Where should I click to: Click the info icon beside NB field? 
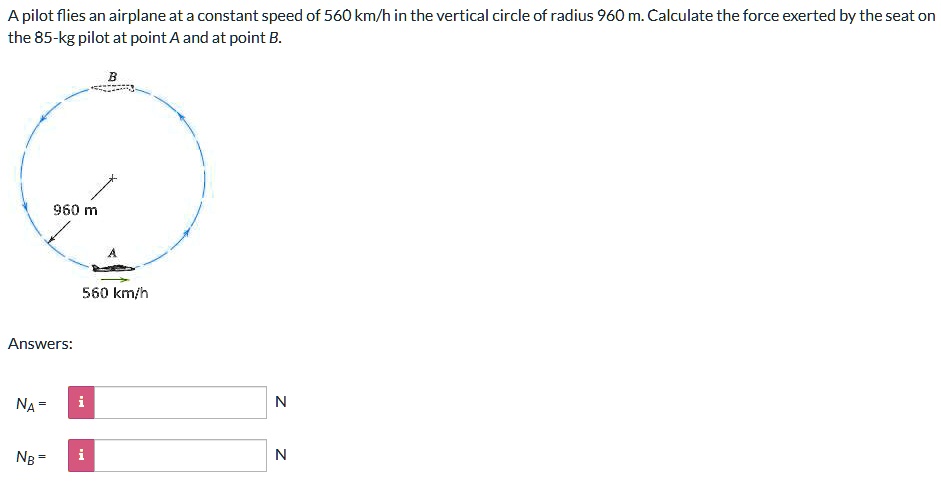(83, 456)
